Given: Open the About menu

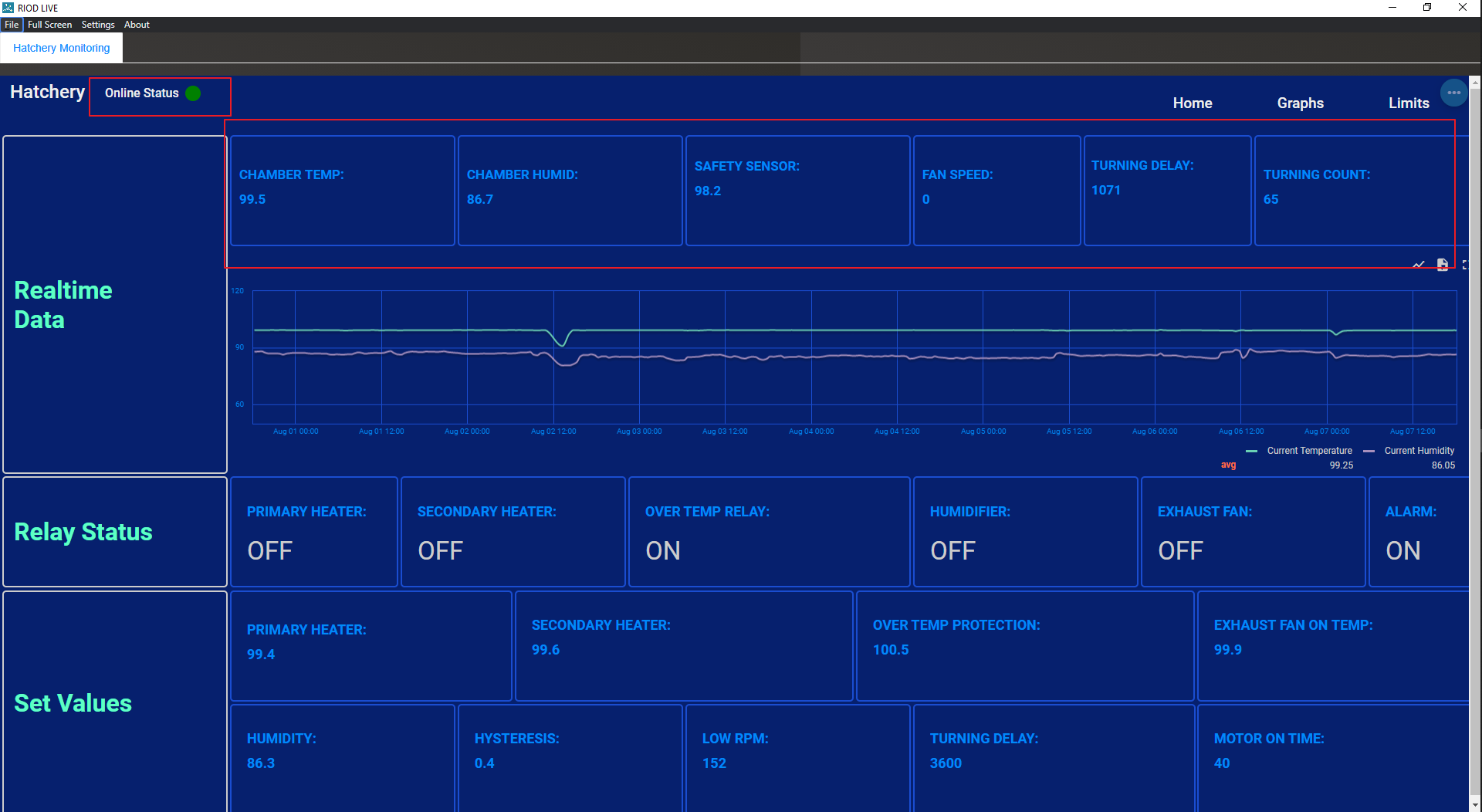Looking at the screenshot, I should coord(137,24).
